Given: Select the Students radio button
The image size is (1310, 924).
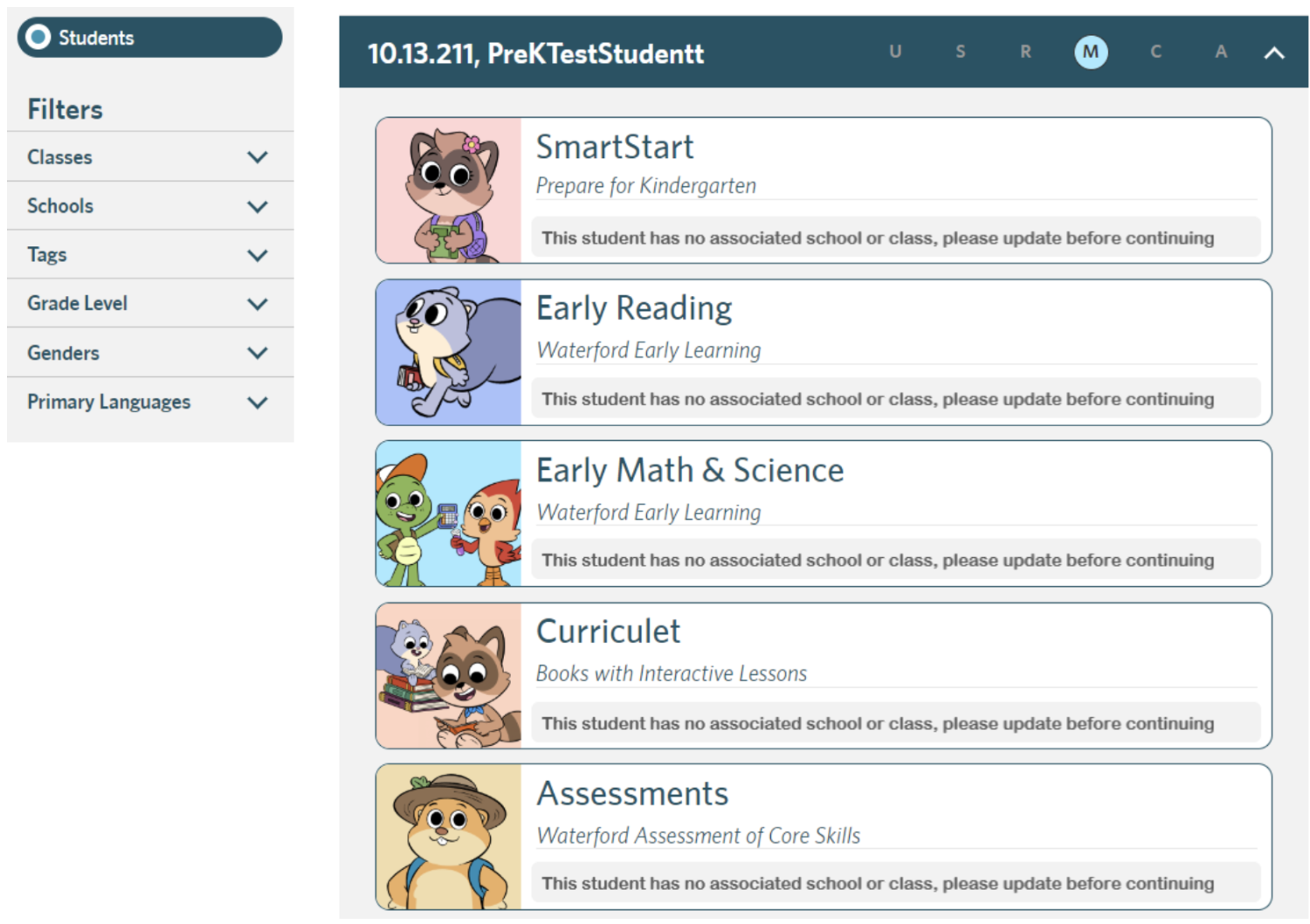Looking at the screenshot, I should pos(38,37).
